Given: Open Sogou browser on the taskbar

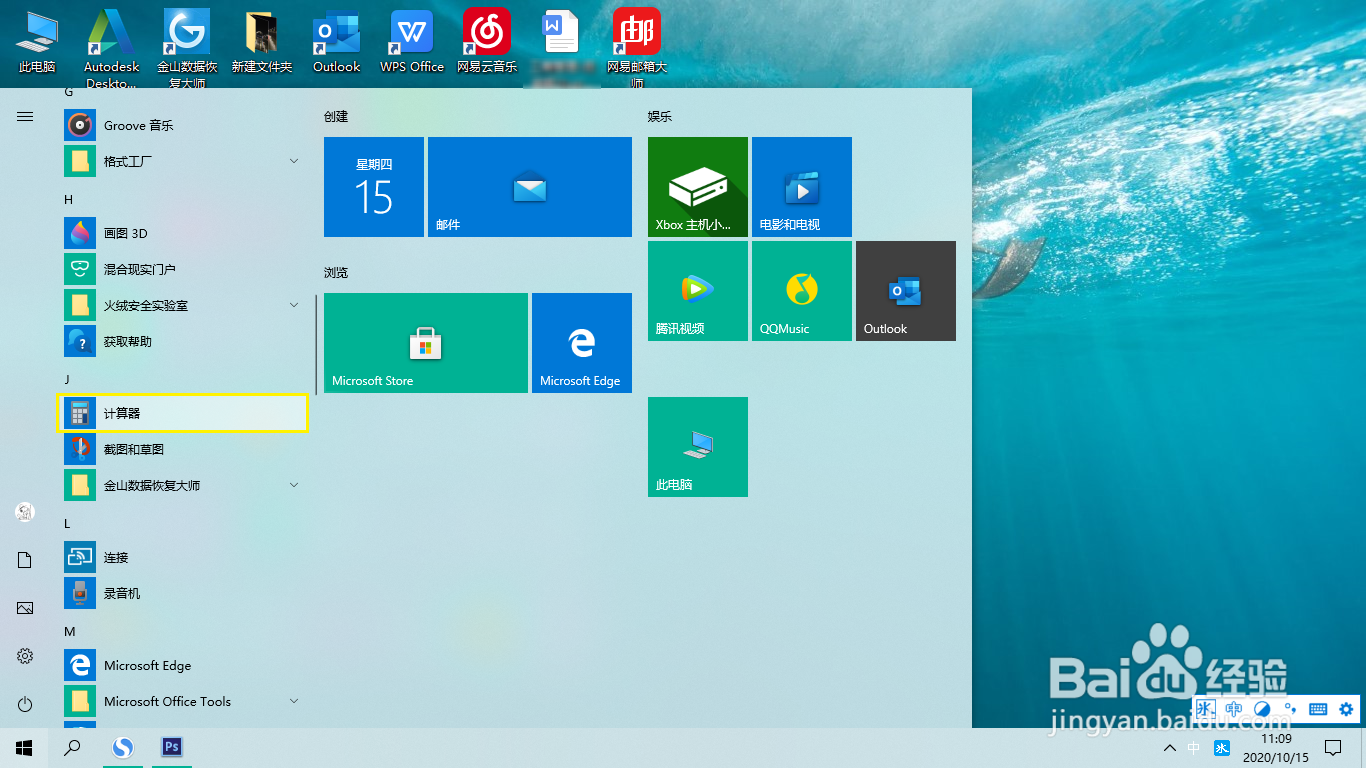Looking at the screenshot, I should pyautogui.click(x=123, y=747).
